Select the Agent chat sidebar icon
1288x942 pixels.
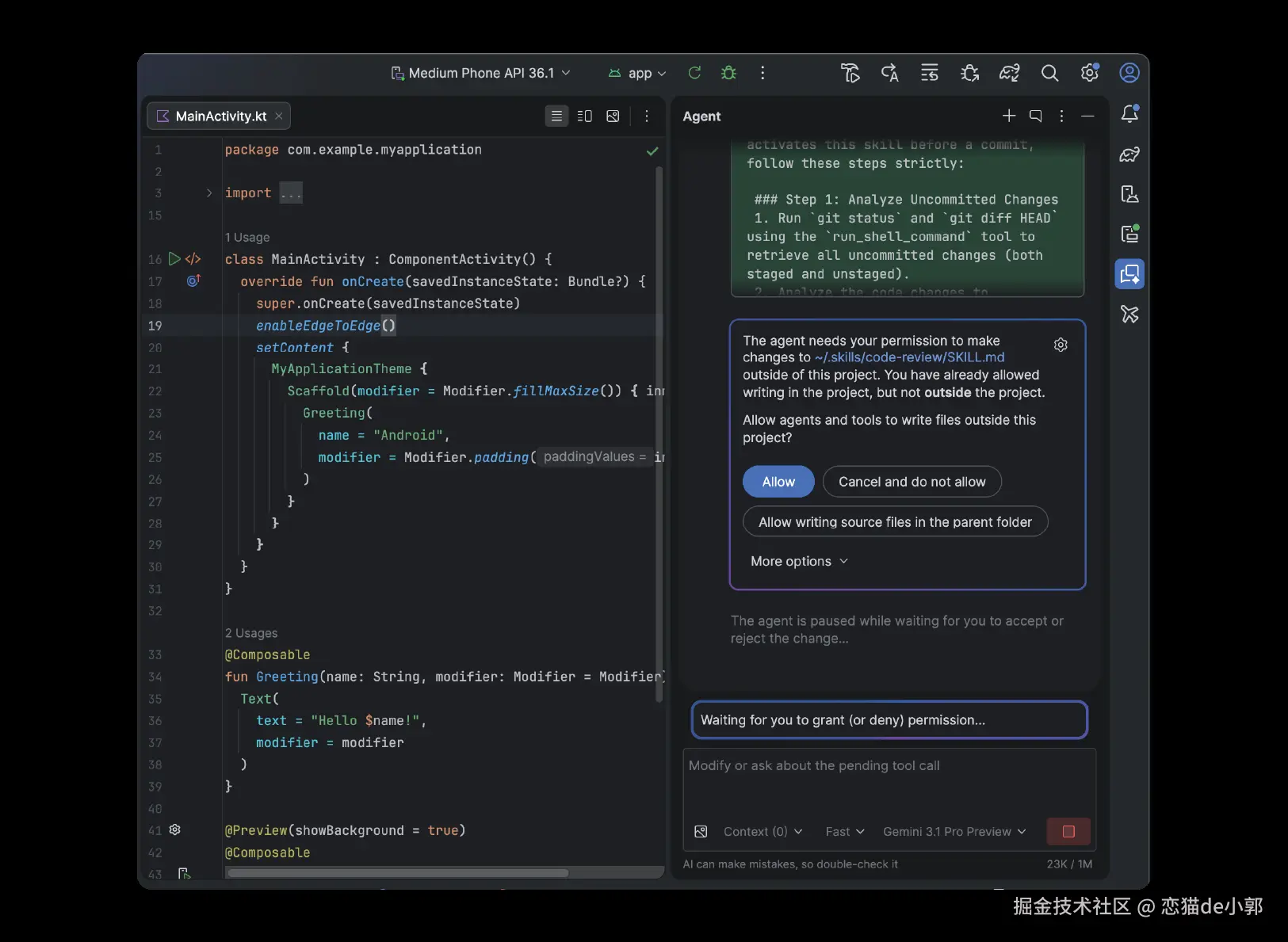pyautogui.click(x=1129, y=274)
